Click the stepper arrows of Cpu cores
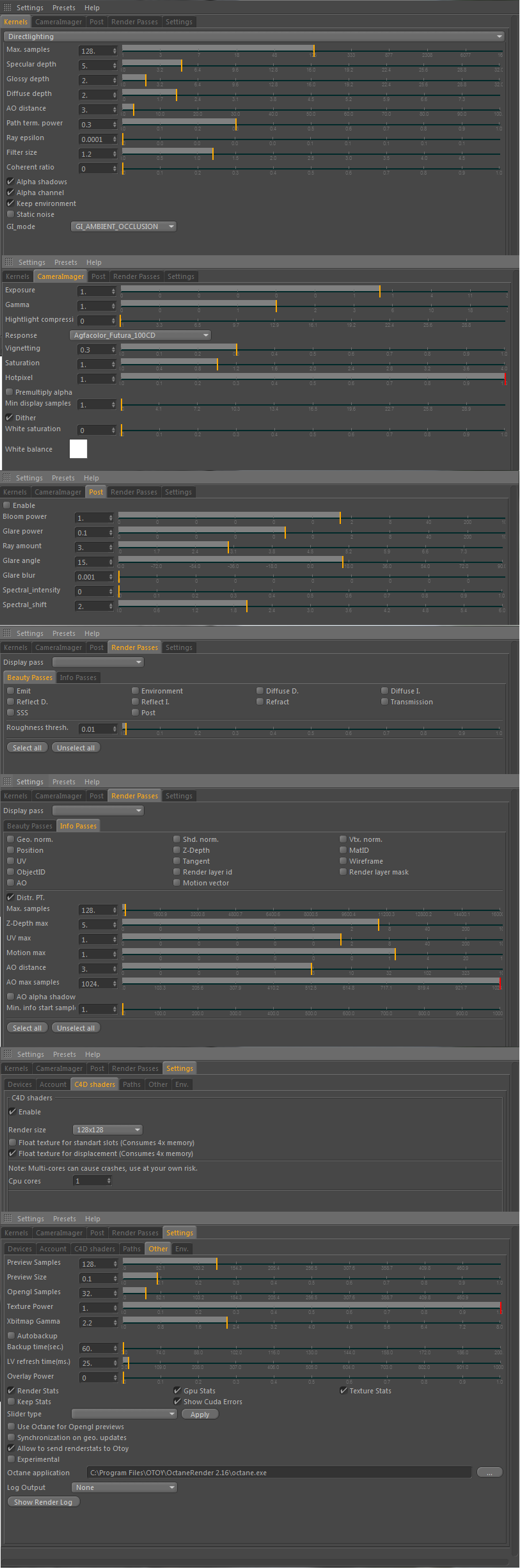520x1568 pixels. pyautogui.click(x=109, y=1181)
